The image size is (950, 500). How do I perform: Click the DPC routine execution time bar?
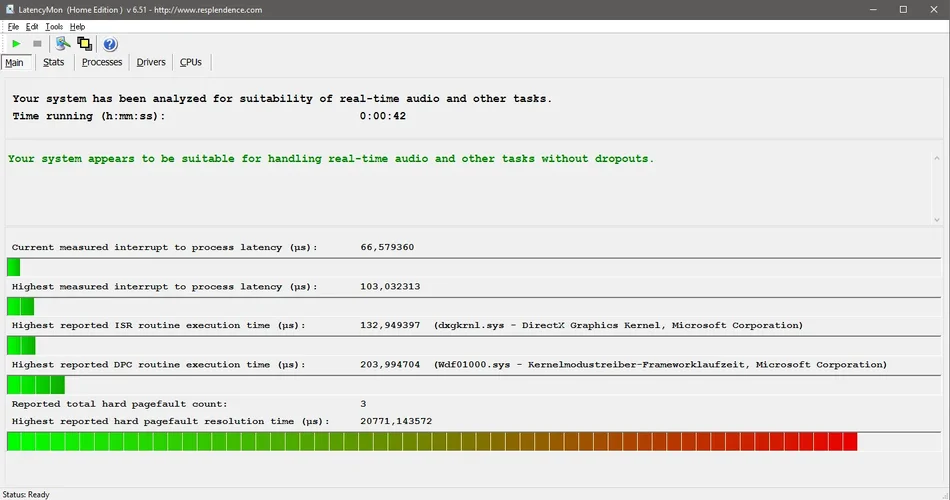click(x=474, y=385)
